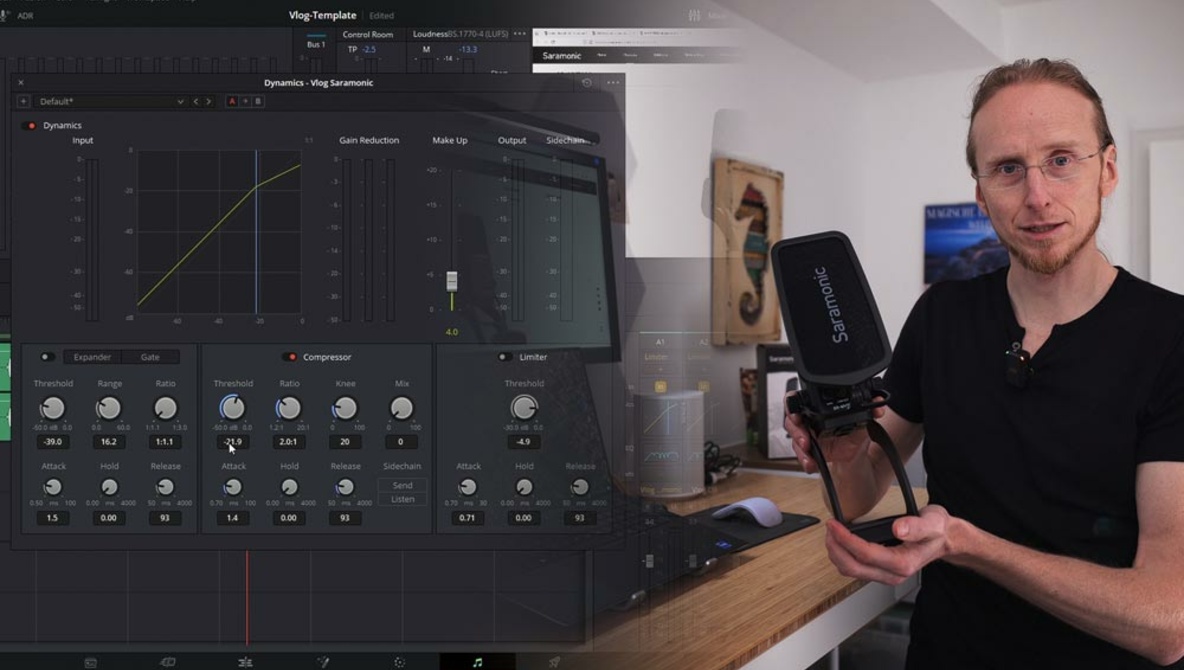This screenshot has height=670, width=1184.
Task: Select the B comparison state button
Action: click(x=258, y=101)
